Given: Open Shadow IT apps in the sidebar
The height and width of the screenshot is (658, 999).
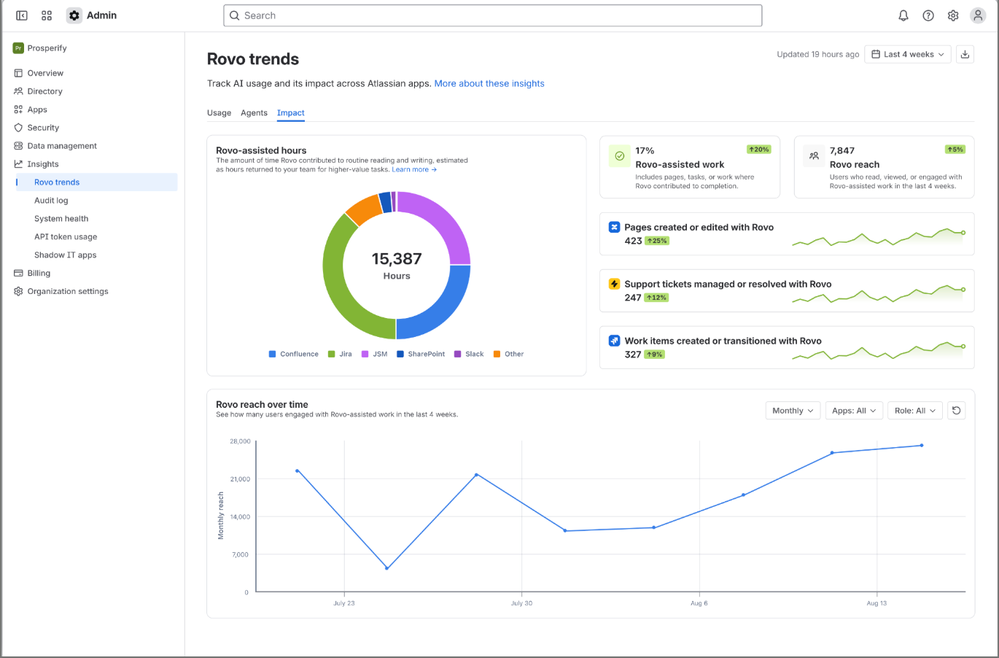Looking at the screenshot, I should tap(66, 255).
